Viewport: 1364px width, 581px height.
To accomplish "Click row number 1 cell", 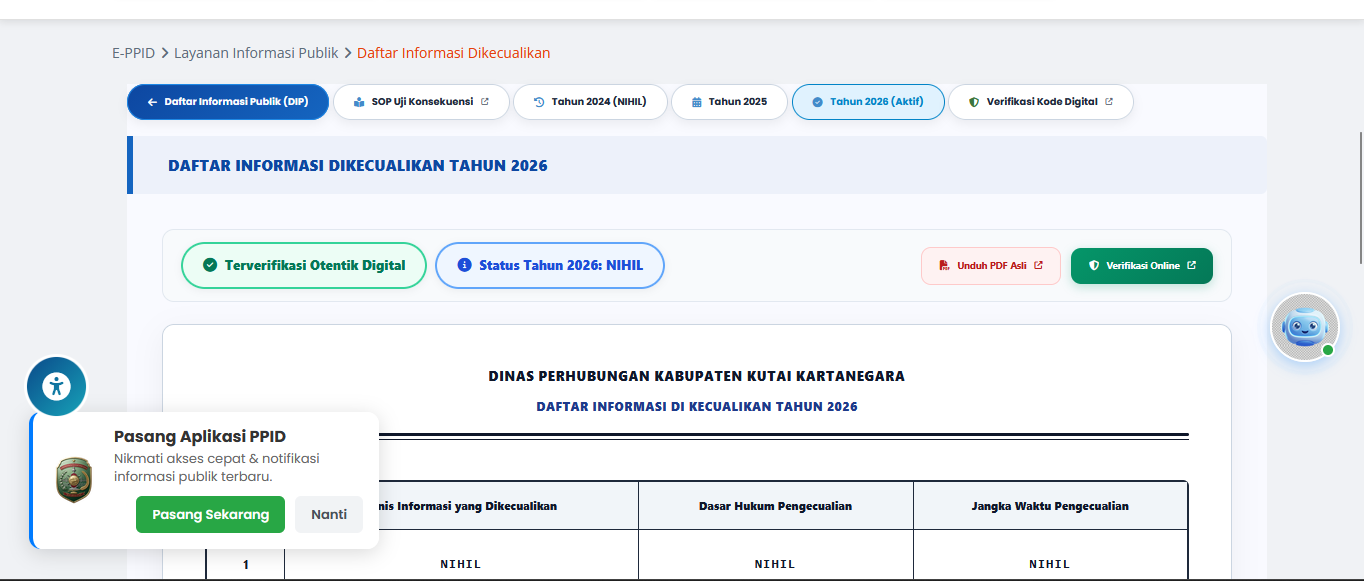I will 246,564.
